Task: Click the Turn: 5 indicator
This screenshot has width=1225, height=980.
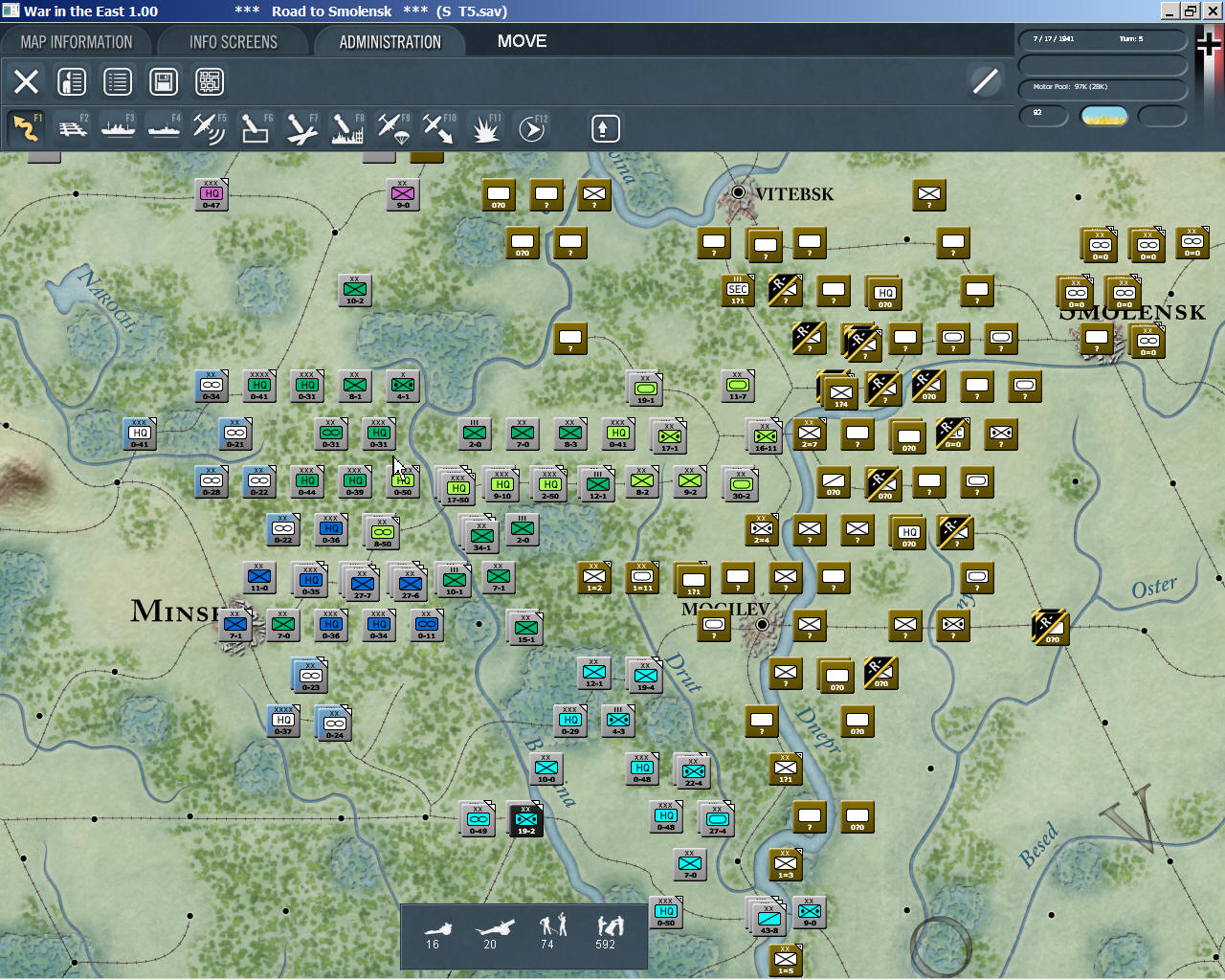Action: [1131, 39]
